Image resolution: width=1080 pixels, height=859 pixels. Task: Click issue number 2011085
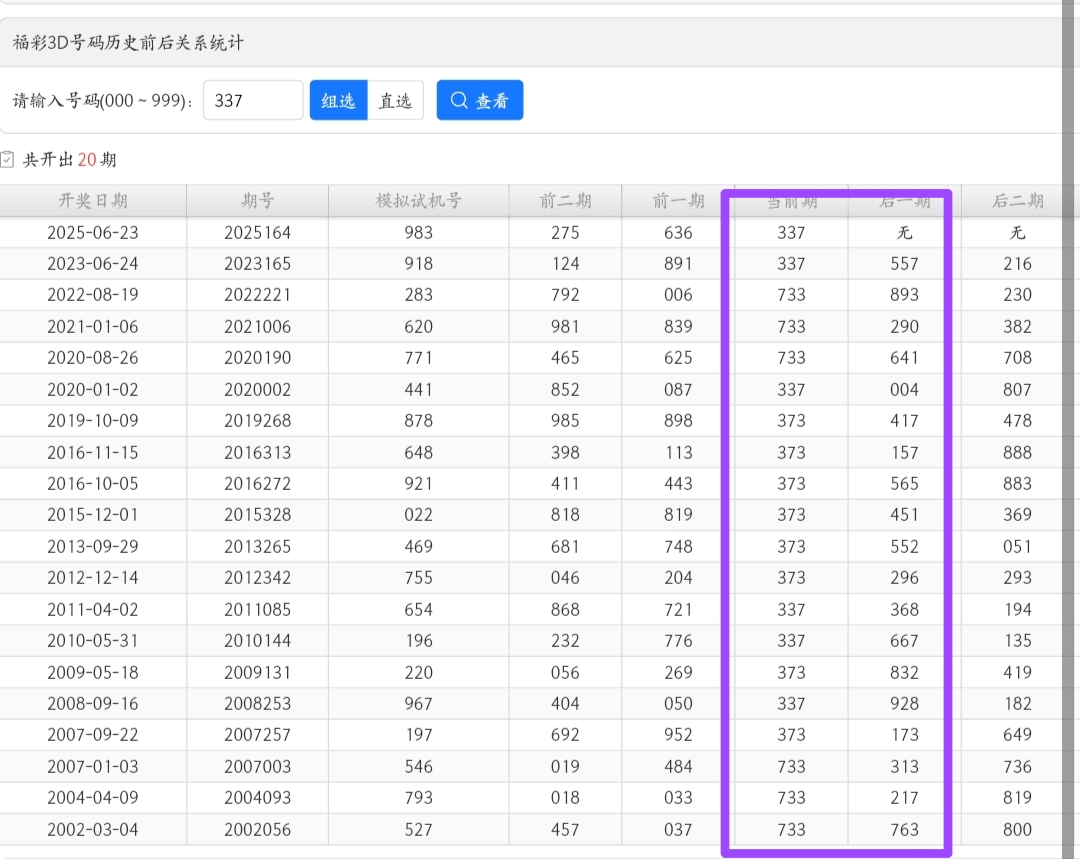click(x=258, y=610)
